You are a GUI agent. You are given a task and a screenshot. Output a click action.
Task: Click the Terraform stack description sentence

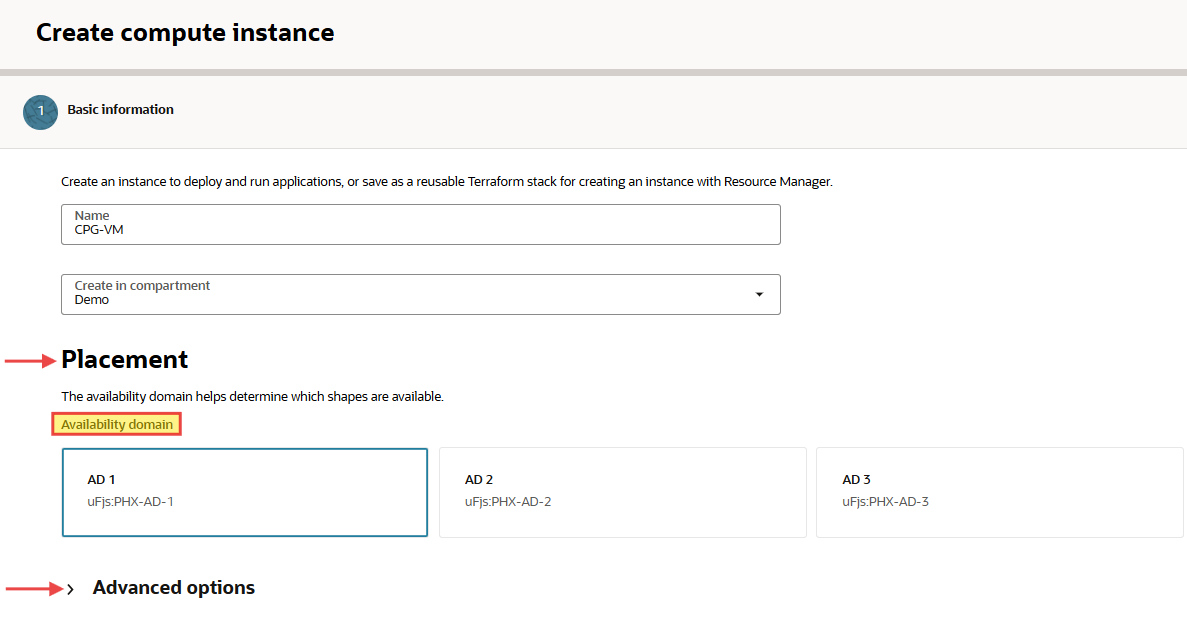click(446, 182)
